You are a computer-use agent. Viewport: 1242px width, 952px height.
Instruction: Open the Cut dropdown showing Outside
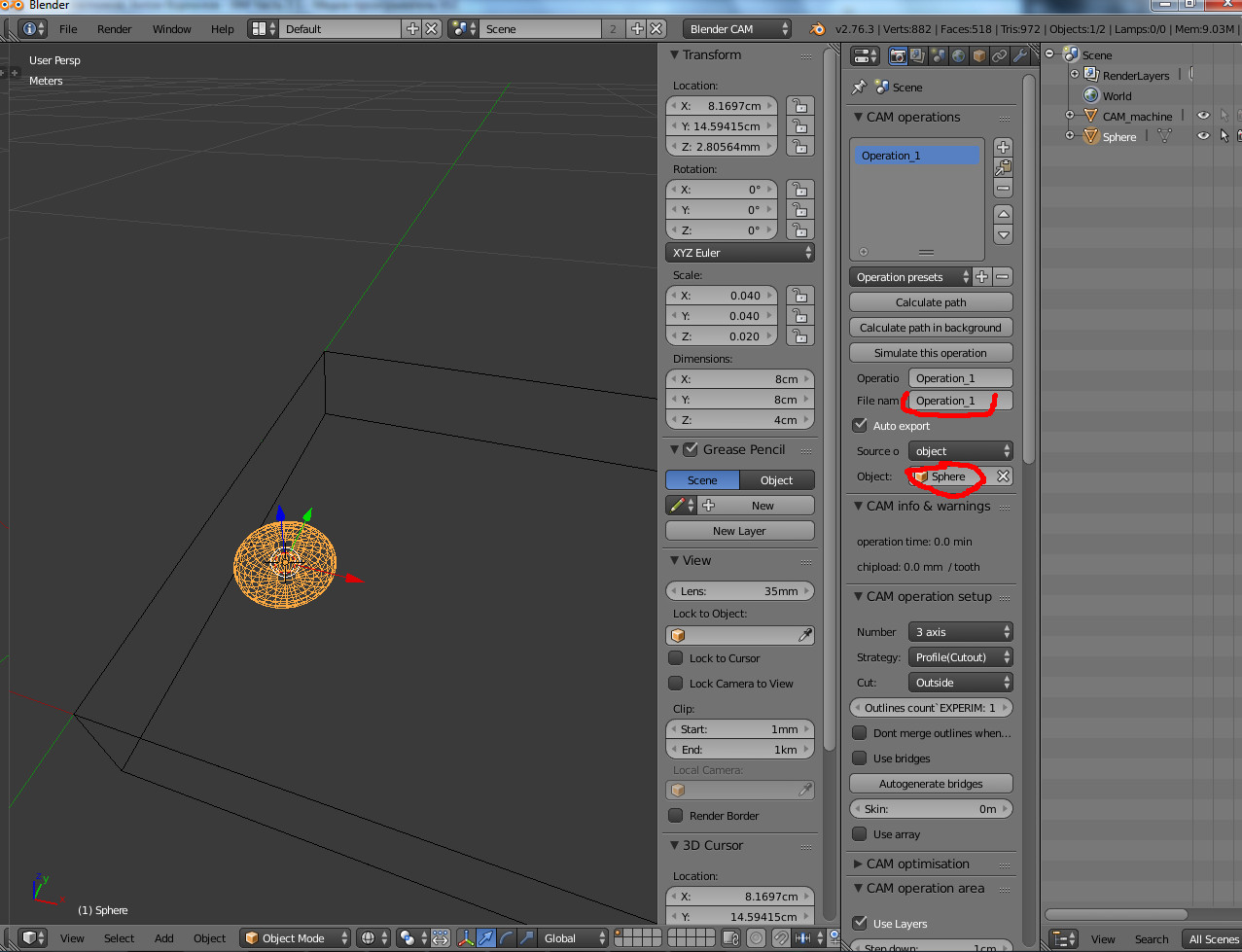pyautogui.click(x=961, y=683)
